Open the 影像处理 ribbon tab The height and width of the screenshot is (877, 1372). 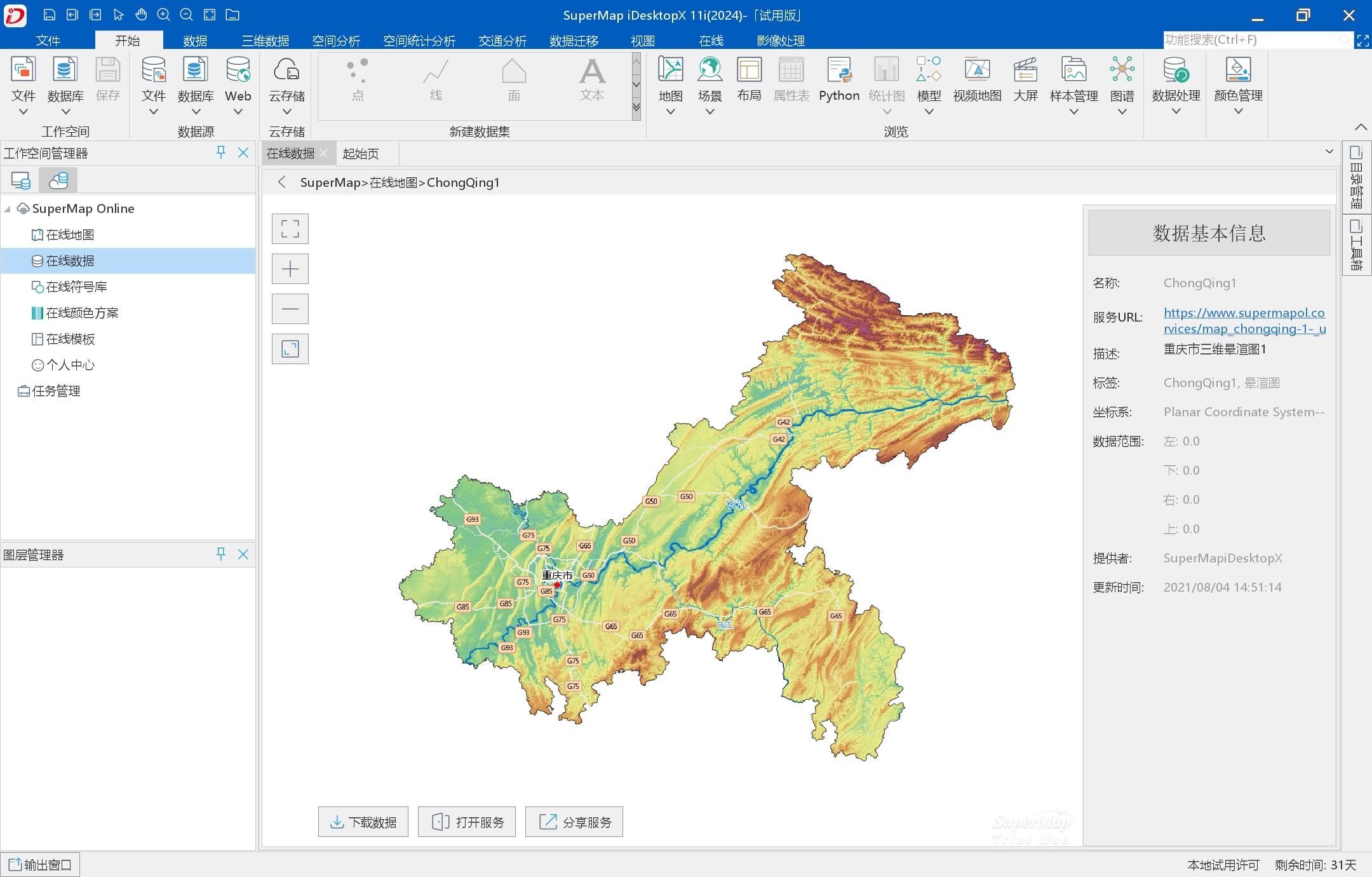781,41
